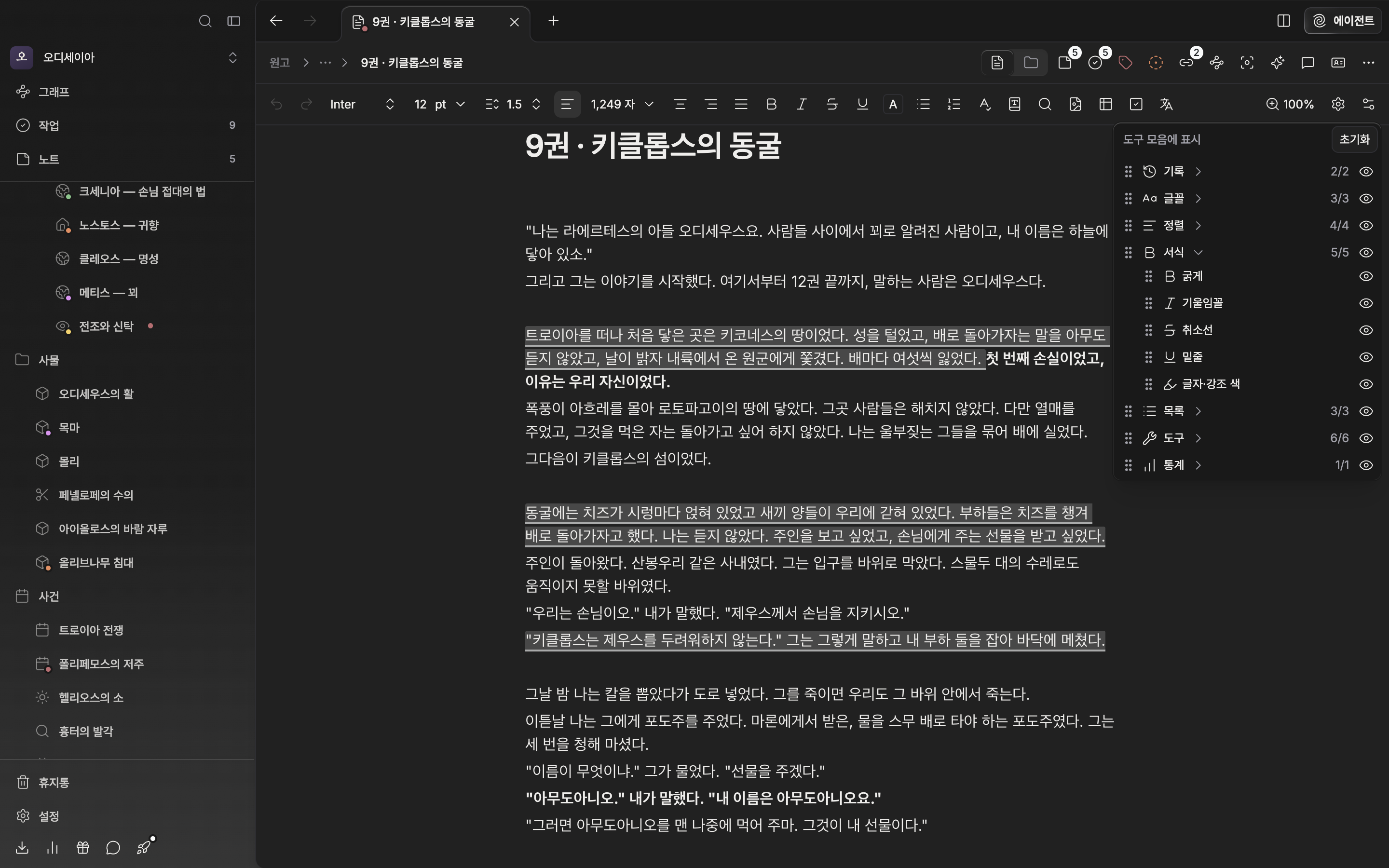This screenshot has width=1389, height=868.
Task: Open the split view layout icon
Action: [1284, 21]
